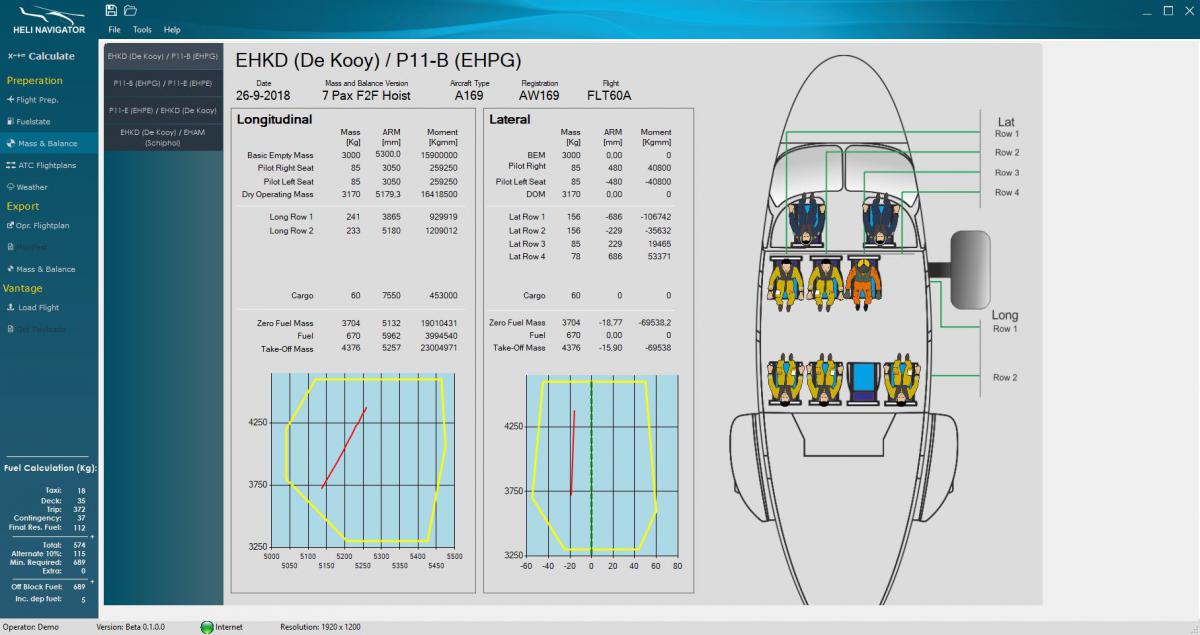Click the Save disk icon
This screenshot has width=1200, height=635.
point(111,11)
